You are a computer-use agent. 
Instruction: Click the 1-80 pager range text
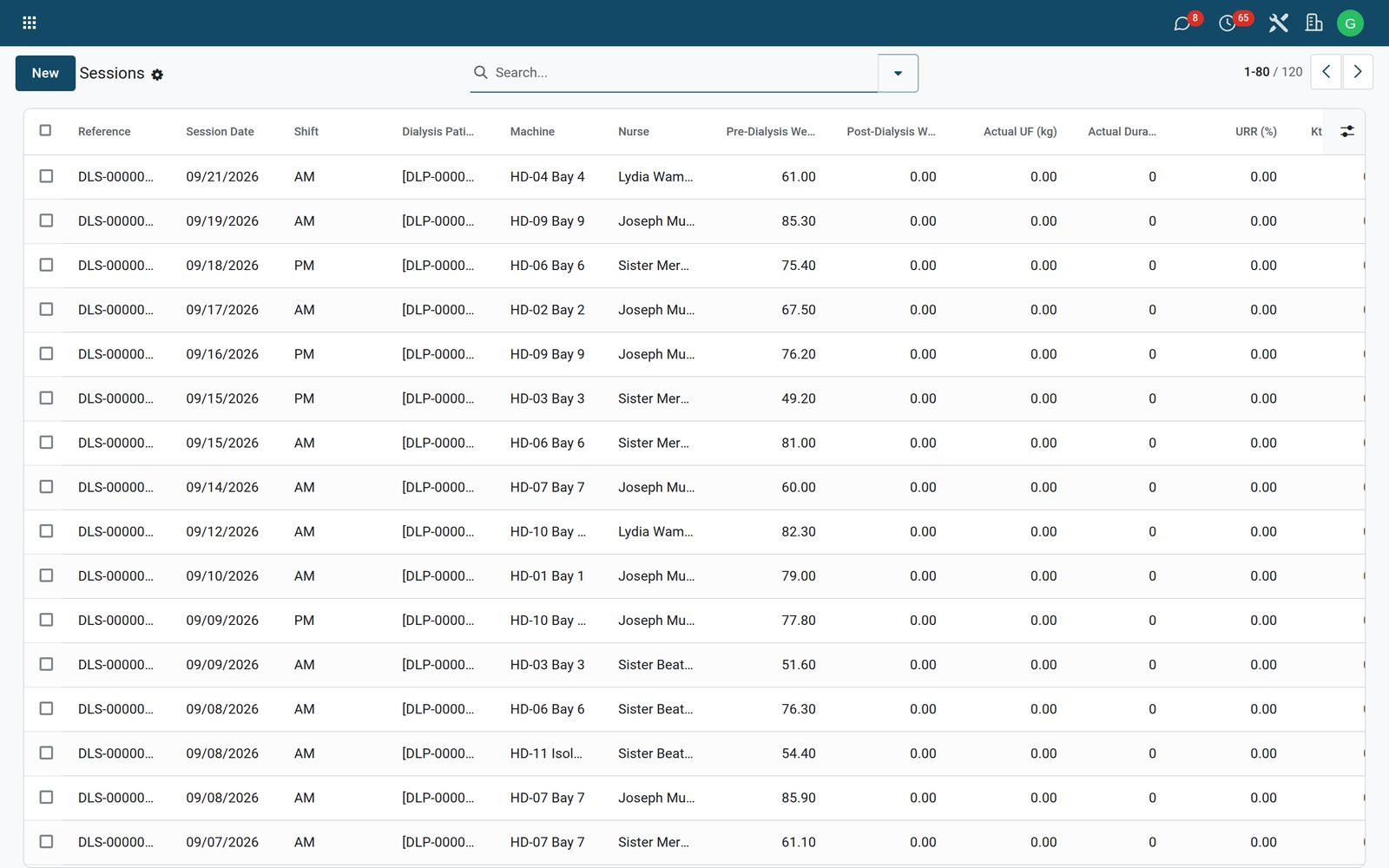(x=1256, y=72)
